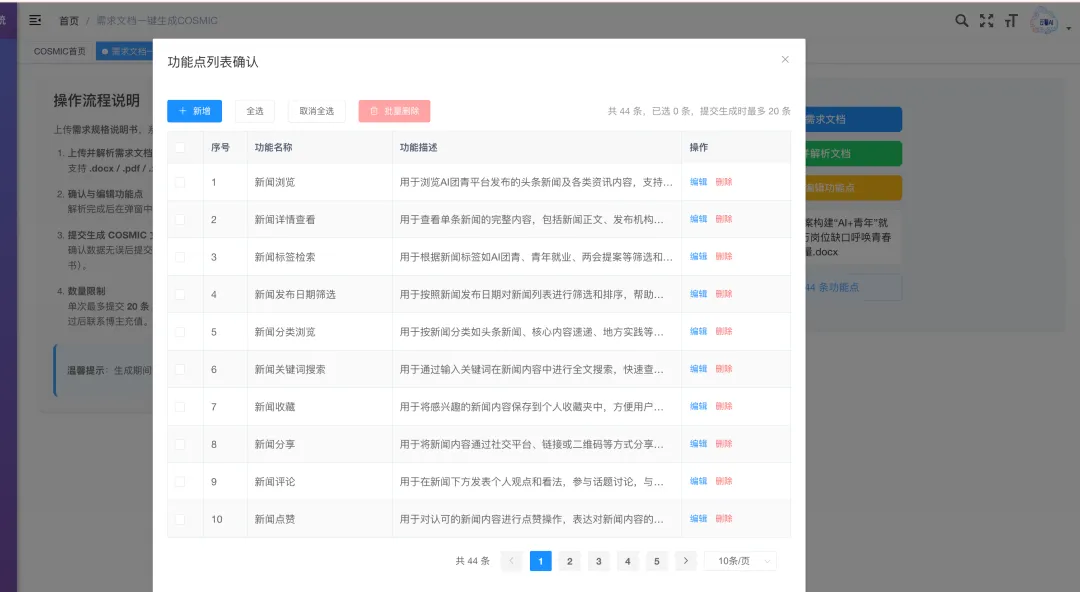Edit the 新闻详情查看 row
The width and height of the screenshot is (1080, 592).
coord(698,219)
